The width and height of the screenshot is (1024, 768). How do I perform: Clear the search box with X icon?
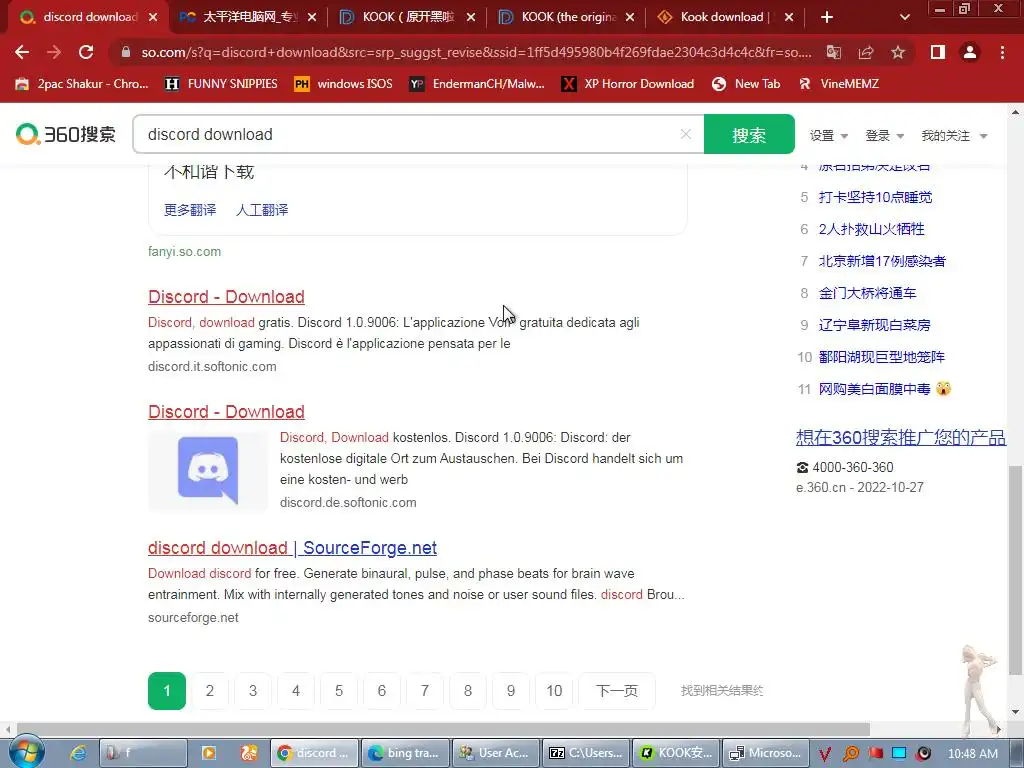pyautogui.click(x=686, y=134)
